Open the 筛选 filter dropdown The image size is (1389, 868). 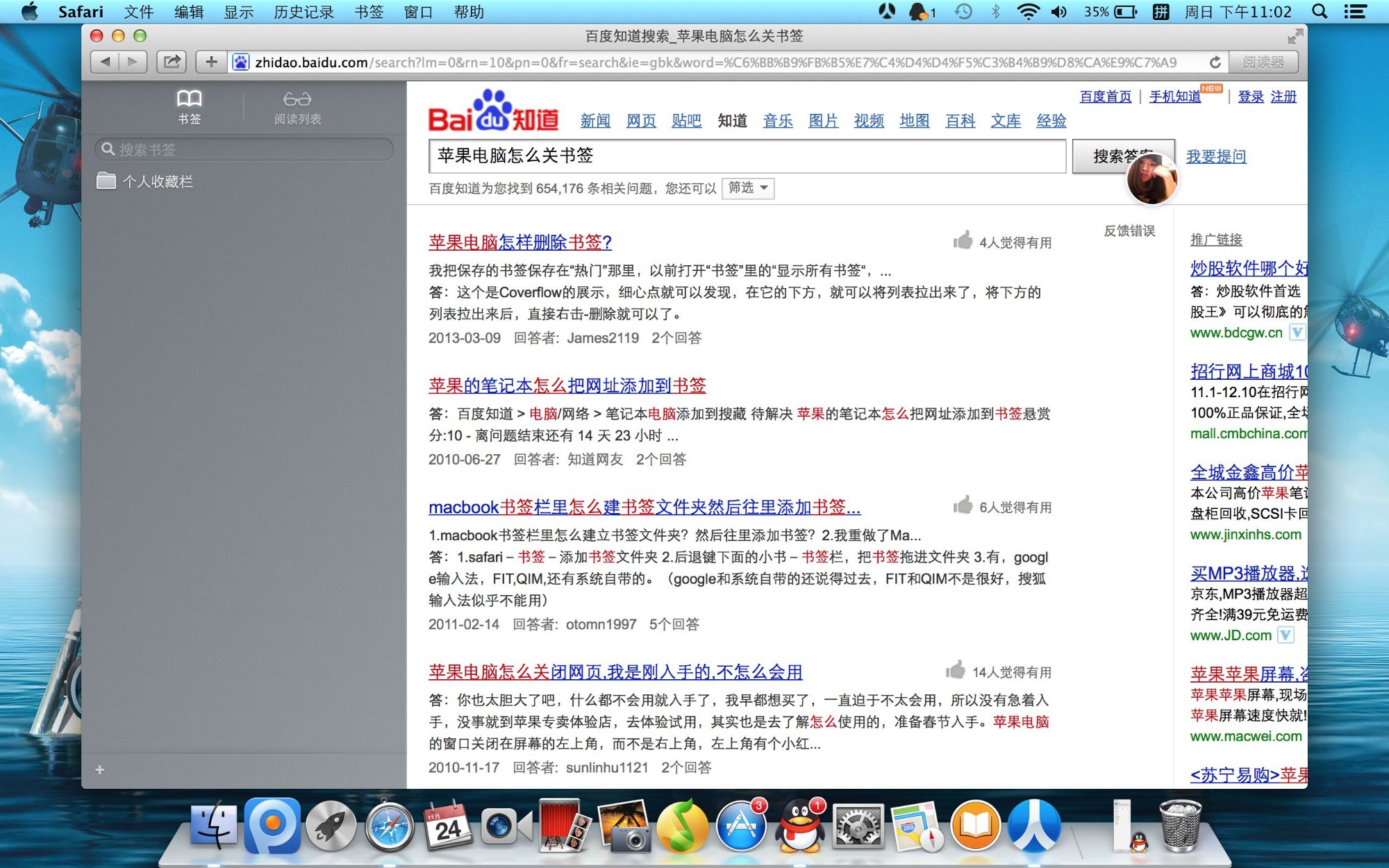[748, 188]
